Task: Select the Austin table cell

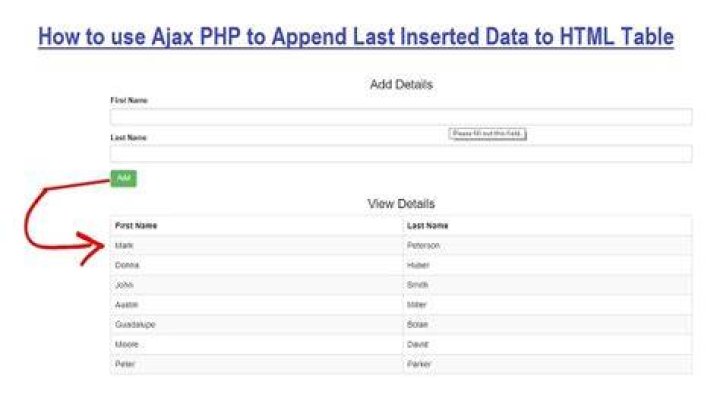Action: pos(256,305)
